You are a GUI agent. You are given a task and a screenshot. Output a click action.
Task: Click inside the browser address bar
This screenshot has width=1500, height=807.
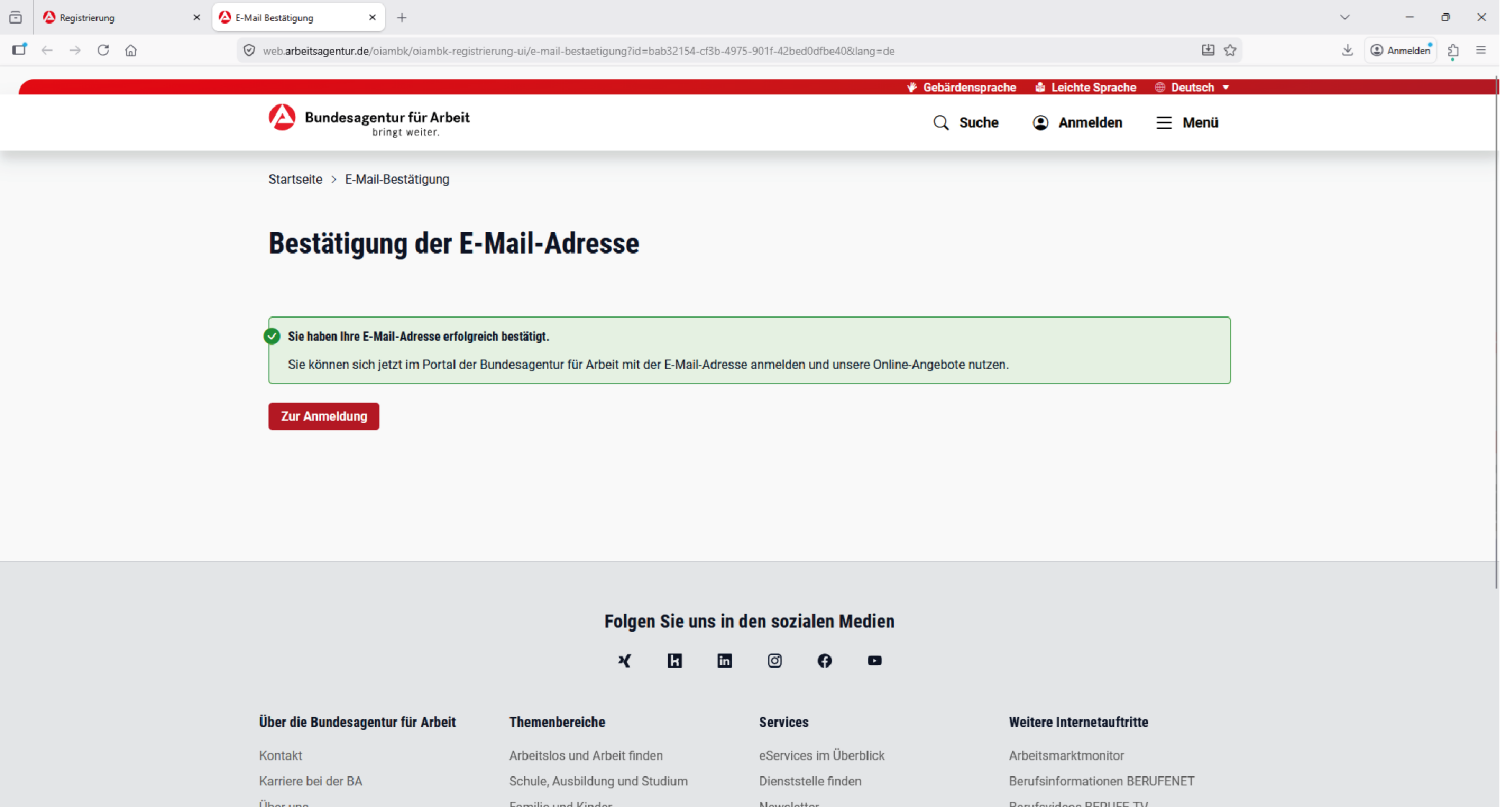[x=600, y=49]
